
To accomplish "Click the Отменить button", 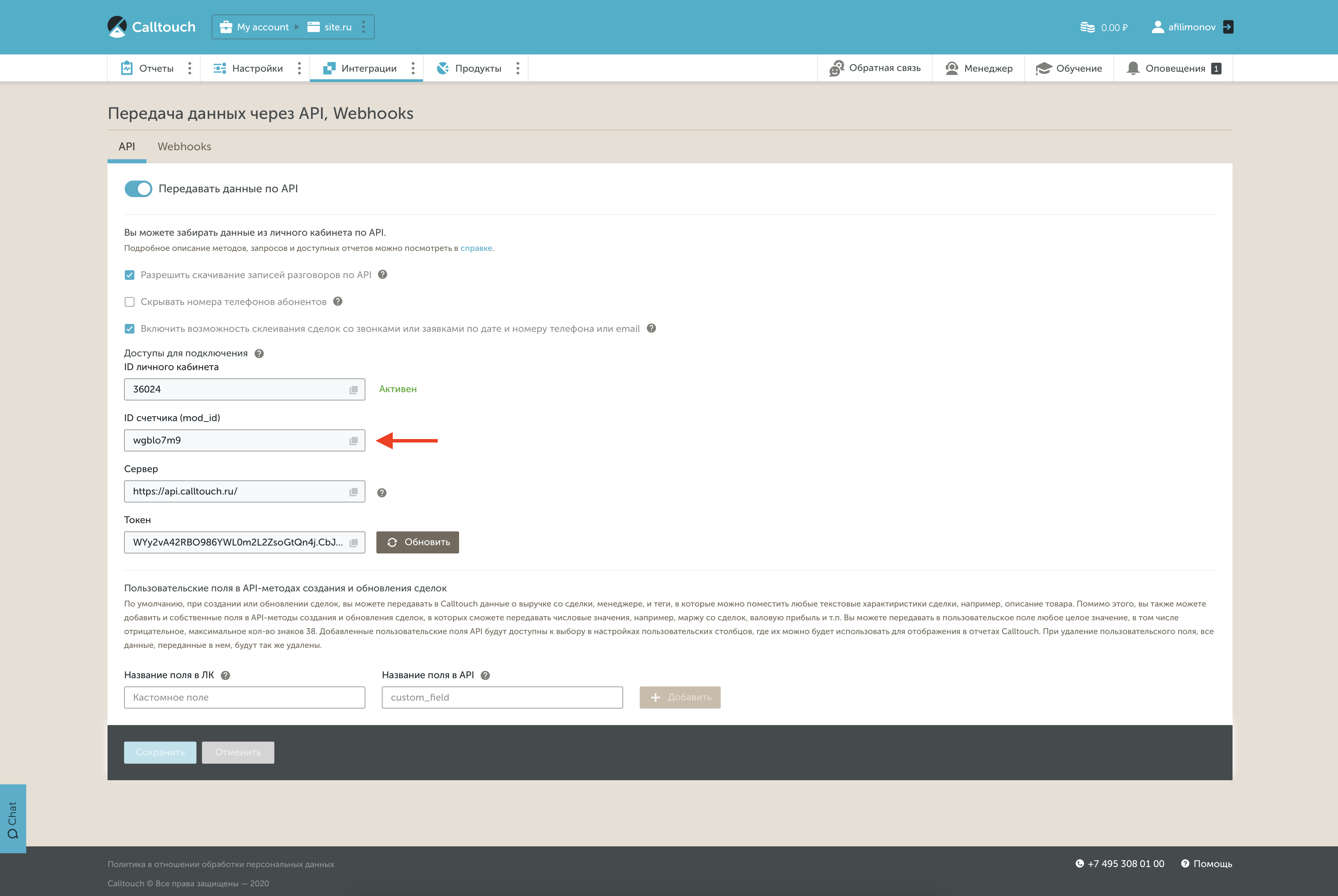I will tap(238, 752).
